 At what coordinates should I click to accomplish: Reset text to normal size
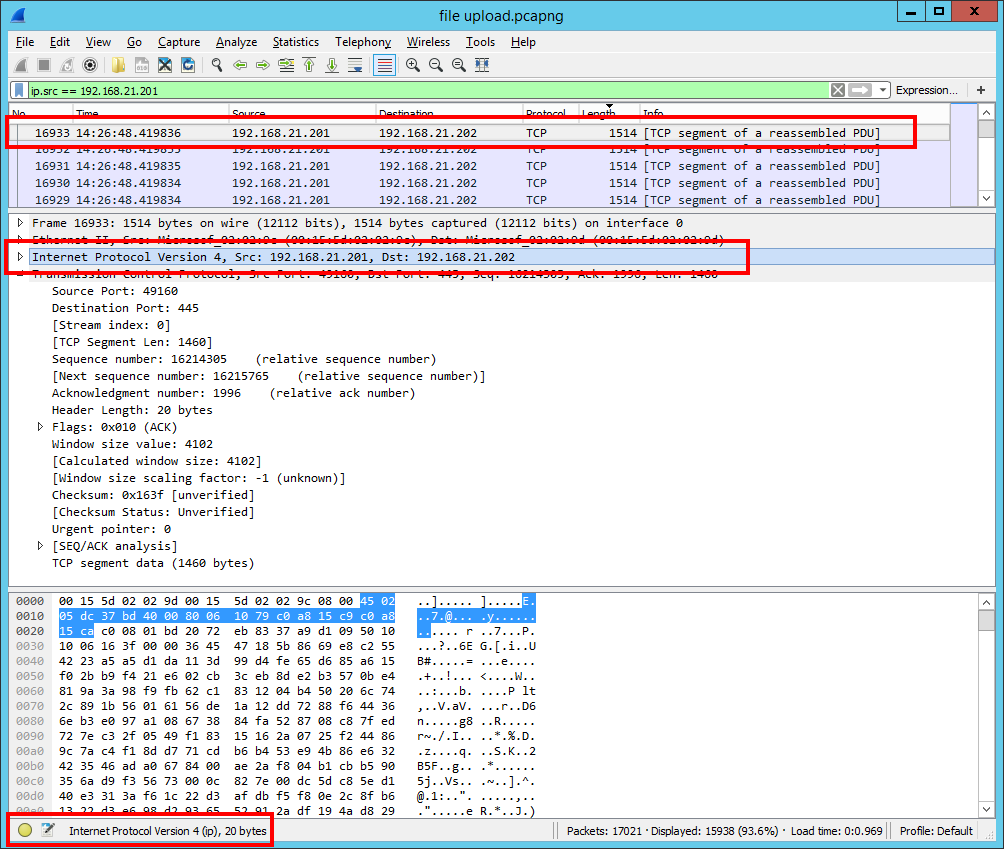click(x=459, y=65)
